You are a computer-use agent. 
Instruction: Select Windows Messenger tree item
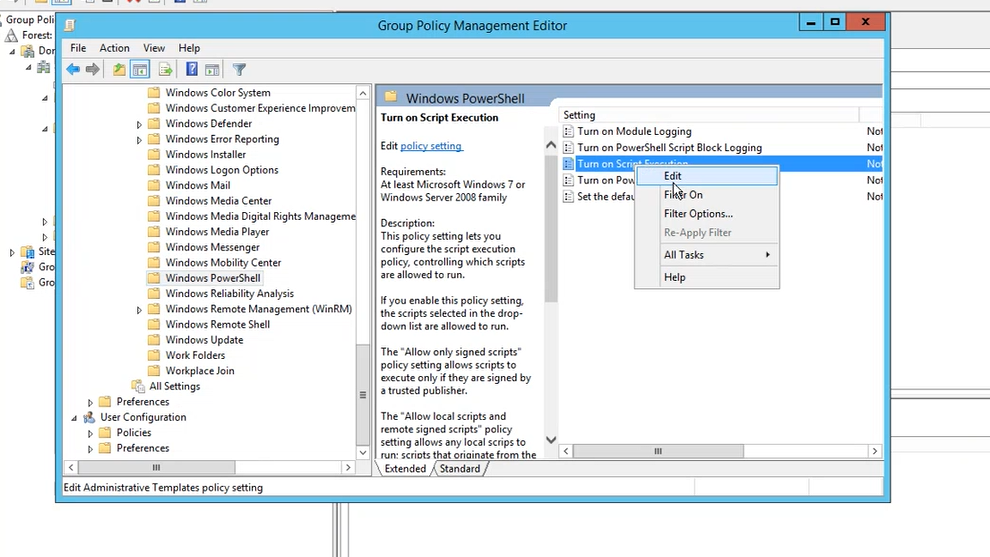212,248
